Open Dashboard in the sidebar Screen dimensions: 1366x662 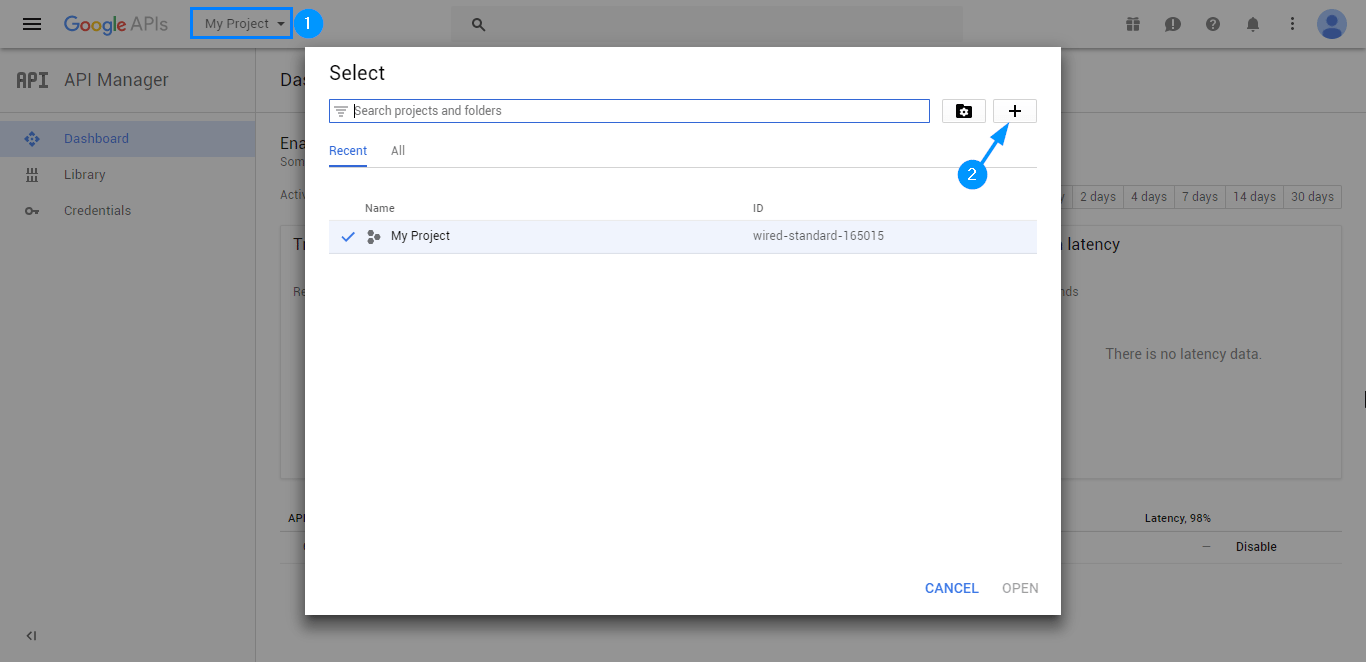tap(96, 139)
